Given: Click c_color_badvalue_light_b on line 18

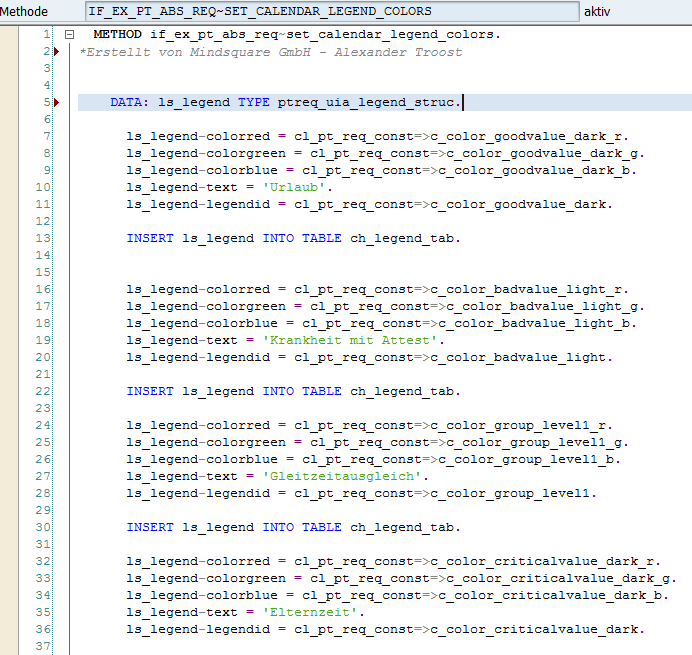Looking at the screenshot, I should tap(534, 324).
